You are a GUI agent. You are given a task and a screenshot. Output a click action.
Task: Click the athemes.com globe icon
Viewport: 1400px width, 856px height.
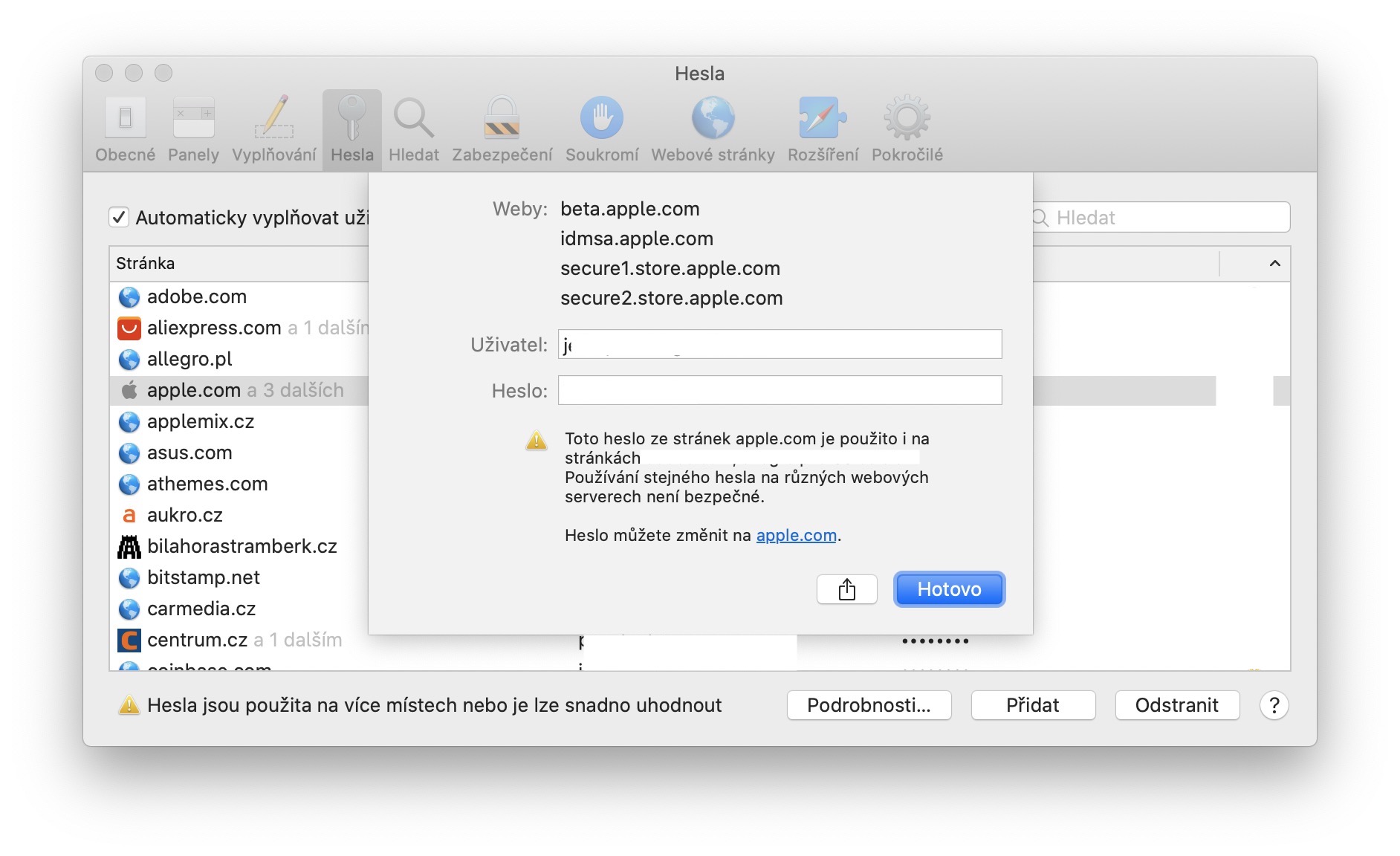click(x=129, y=484)
